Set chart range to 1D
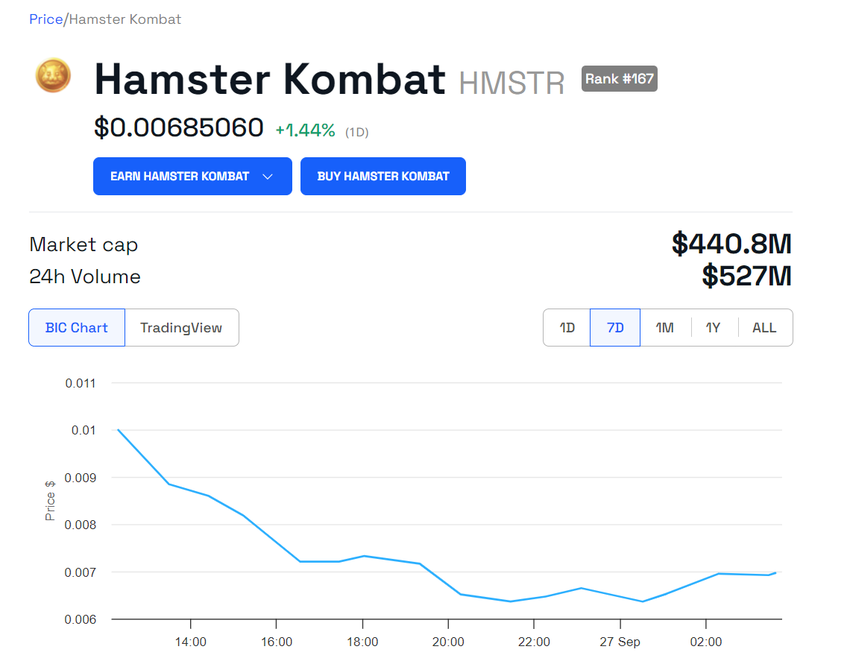The width and height of the screenshot is (850, 664). (567, 327)
